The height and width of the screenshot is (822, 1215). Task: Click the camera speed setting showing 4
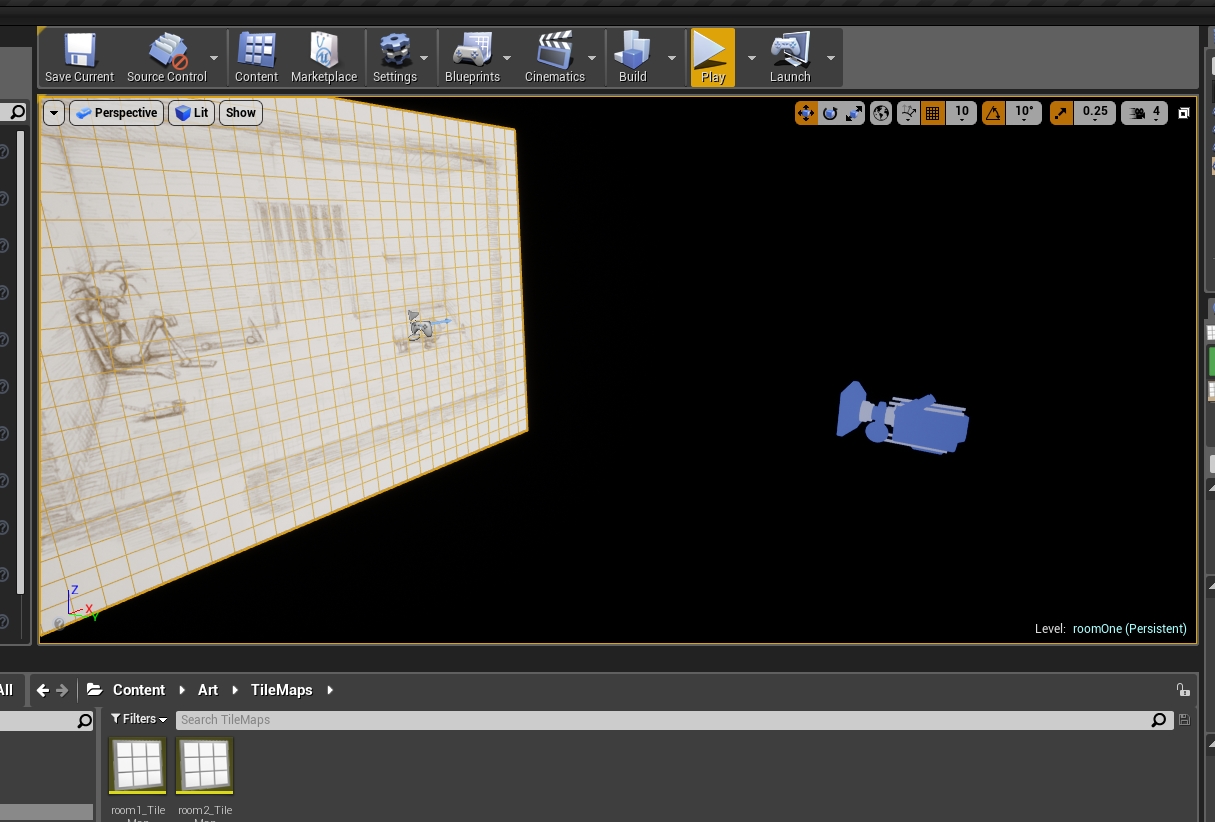click(x=1145, y=113)
